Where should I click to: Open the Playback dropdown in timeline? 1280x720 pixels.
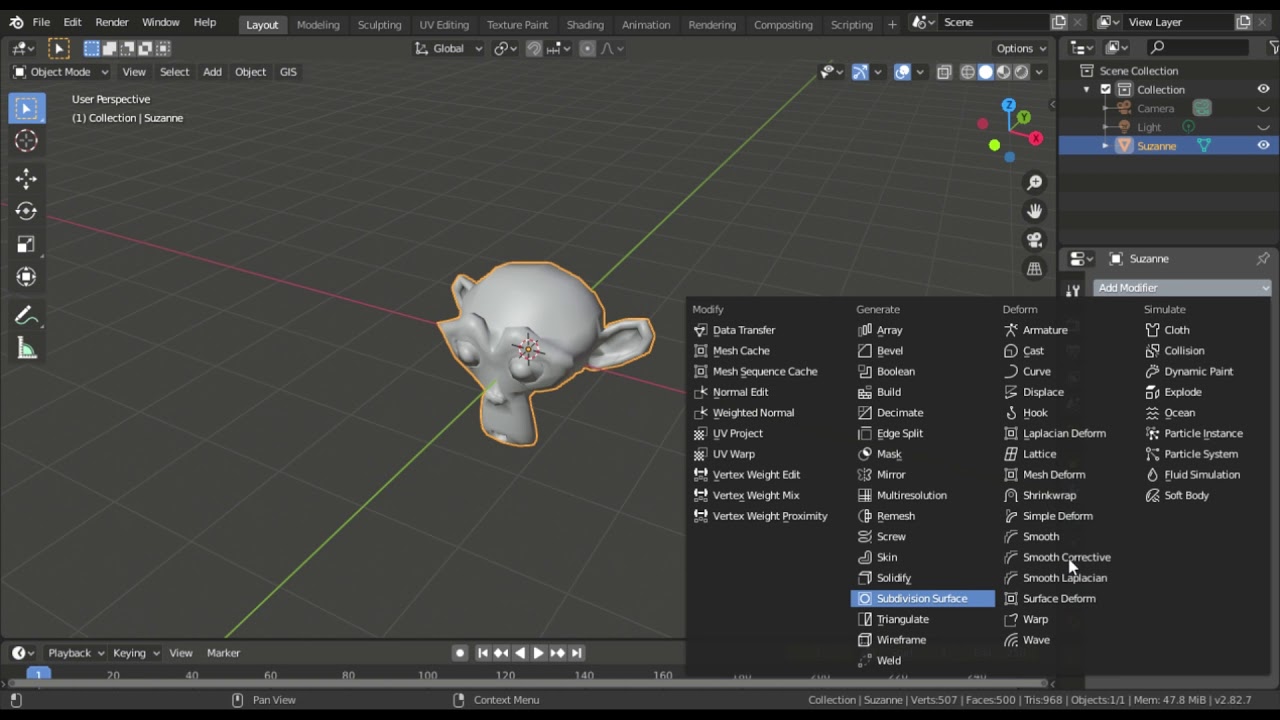coord(76,653)
